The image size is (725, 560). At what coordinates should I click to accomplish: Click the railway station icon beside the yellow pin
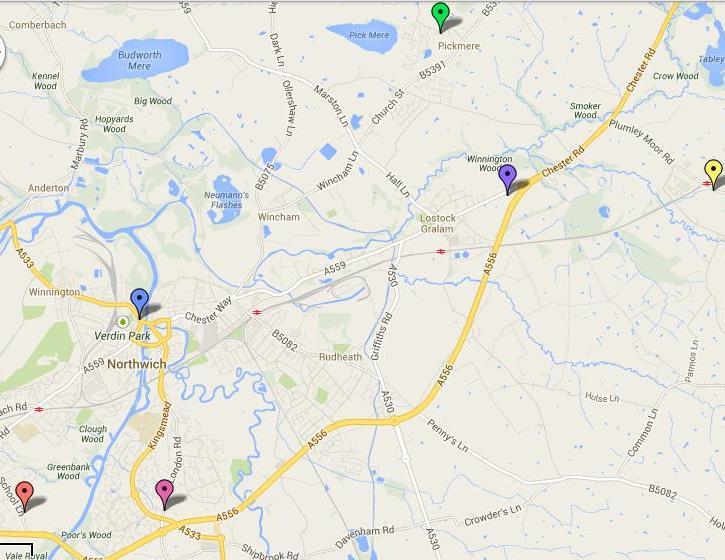[706, 184]
